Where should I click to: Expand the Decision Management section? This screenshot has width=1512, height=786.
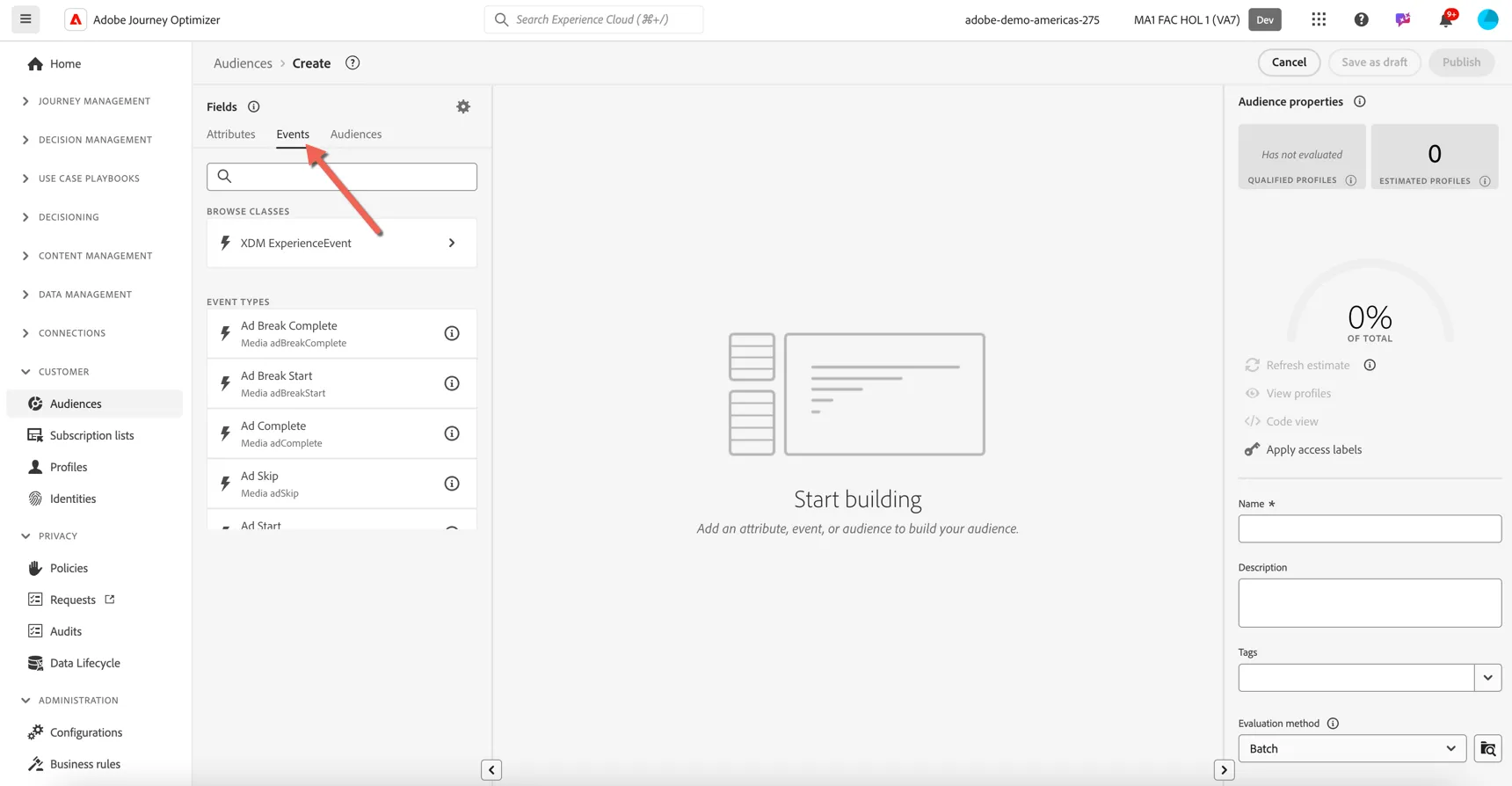click(x=87, y=140)
